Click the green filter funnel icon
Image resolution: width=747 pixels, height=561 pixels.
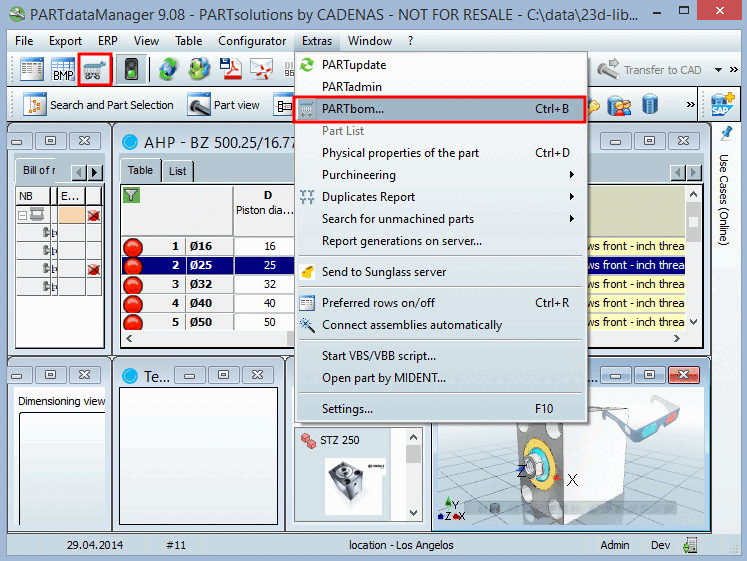[x=131, y=195]
